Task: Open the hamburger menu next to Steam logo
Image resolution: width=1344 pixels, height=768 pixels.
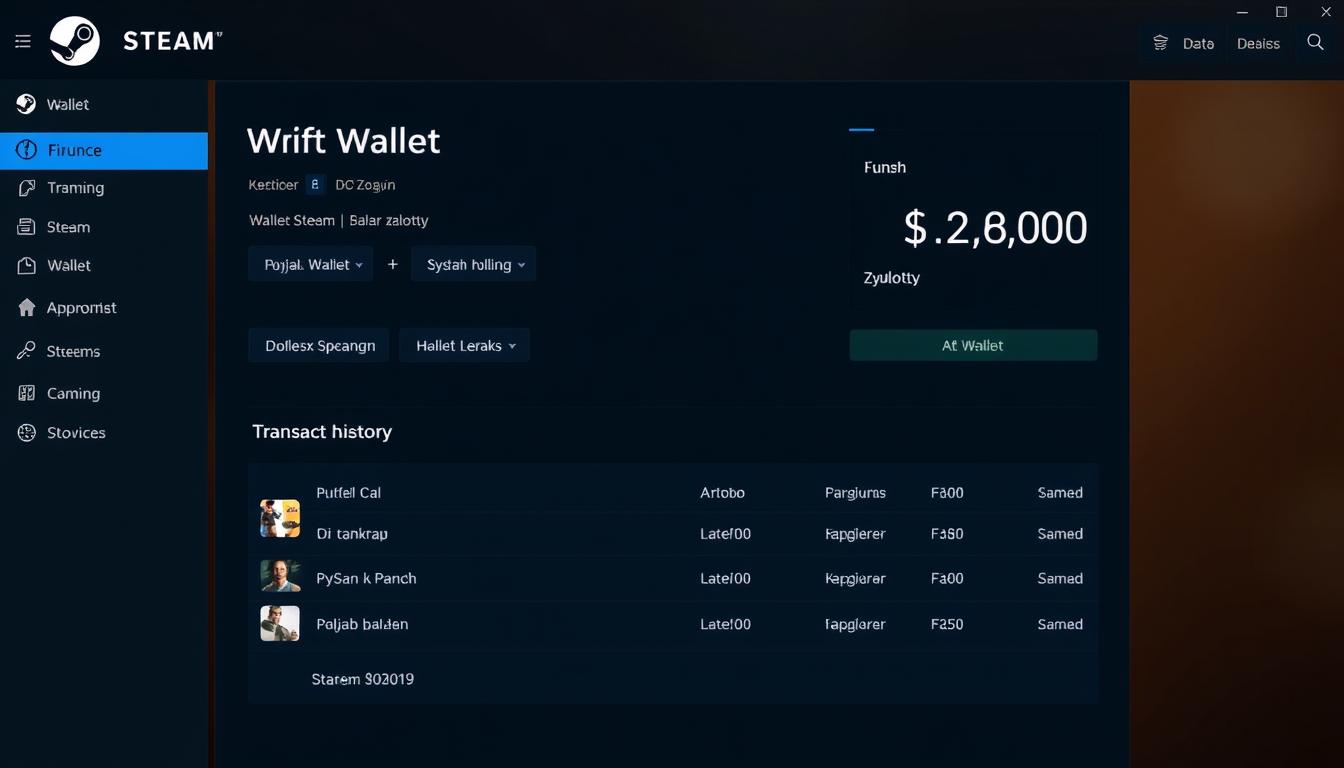Action: pyautogui.click(x=22, y=41)
